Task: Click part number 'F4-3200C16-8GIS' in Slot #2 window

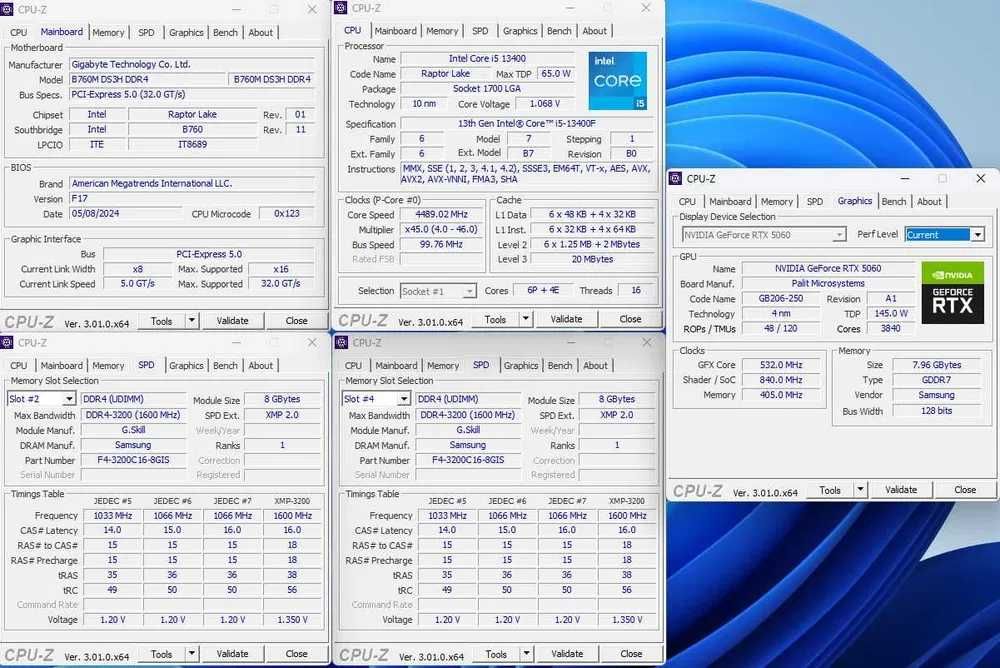Action: tap(133, 459)
